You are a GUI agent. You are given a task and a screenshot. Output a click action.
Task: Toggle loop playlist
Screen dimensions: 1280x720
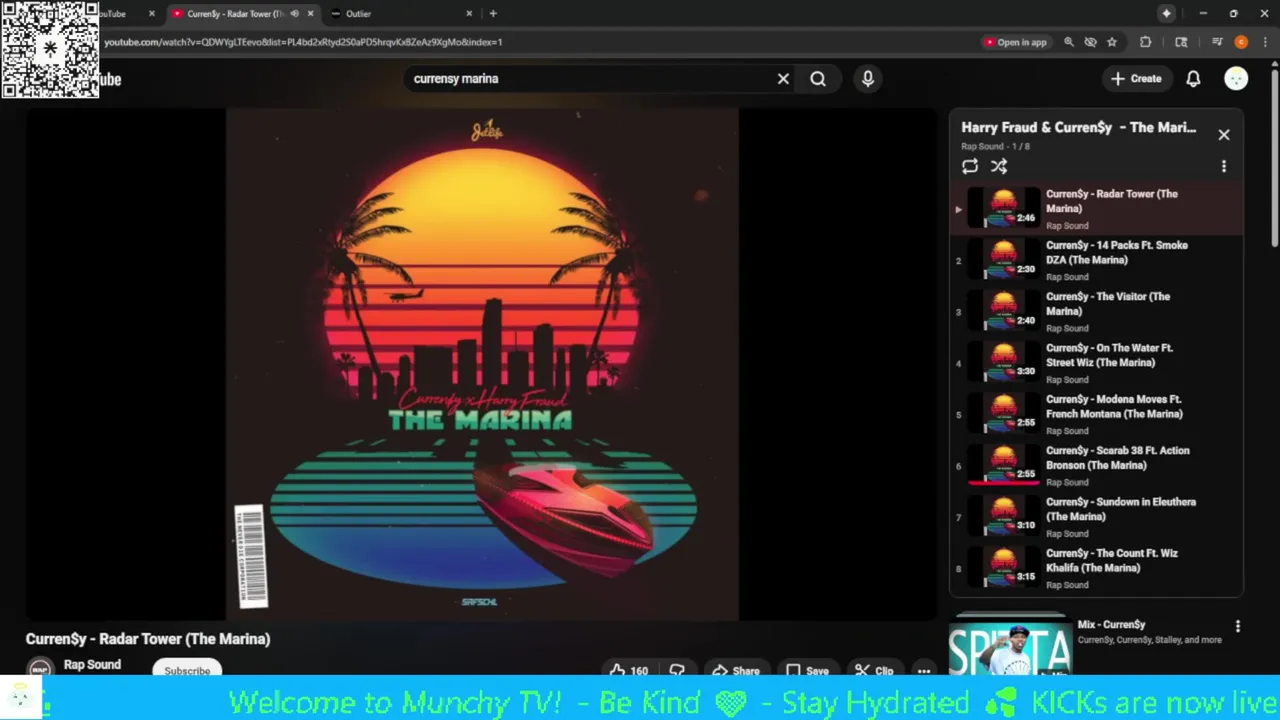[970, 167]
